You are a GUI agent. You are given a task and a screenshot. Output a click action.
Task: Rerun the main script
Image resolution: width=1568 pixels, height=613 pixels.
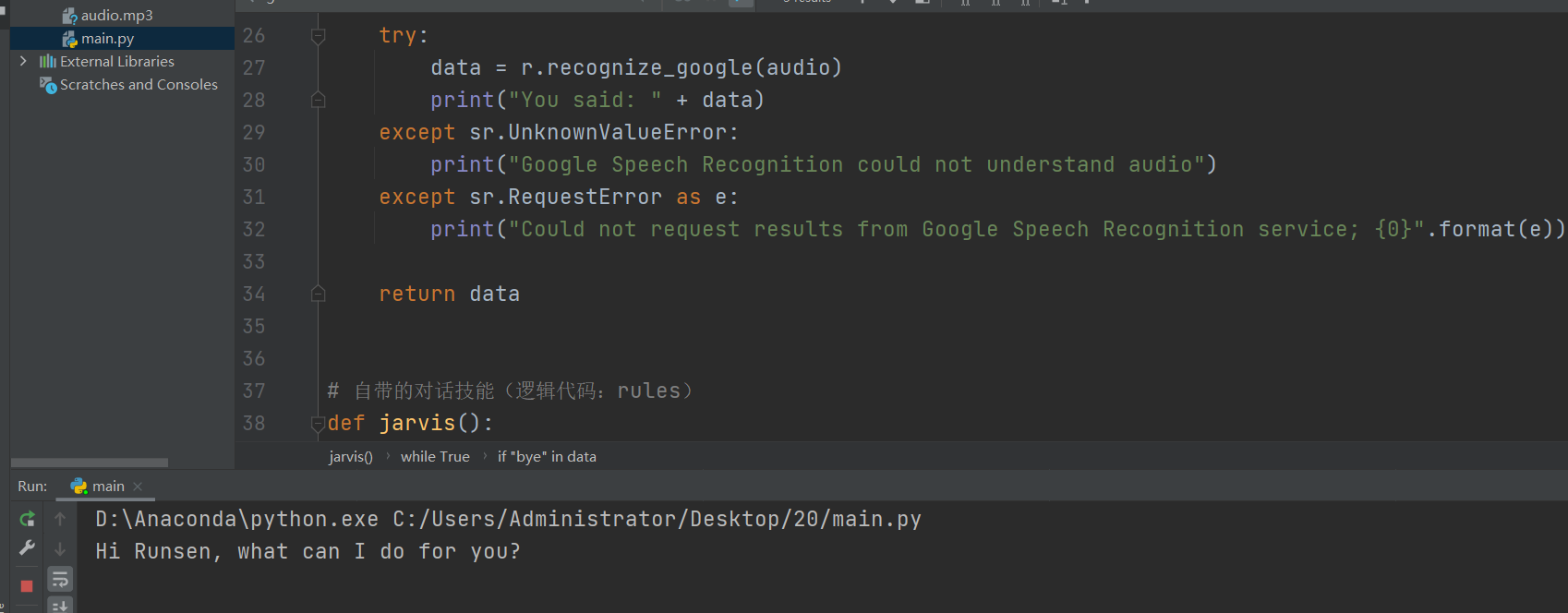coord(27,519)
